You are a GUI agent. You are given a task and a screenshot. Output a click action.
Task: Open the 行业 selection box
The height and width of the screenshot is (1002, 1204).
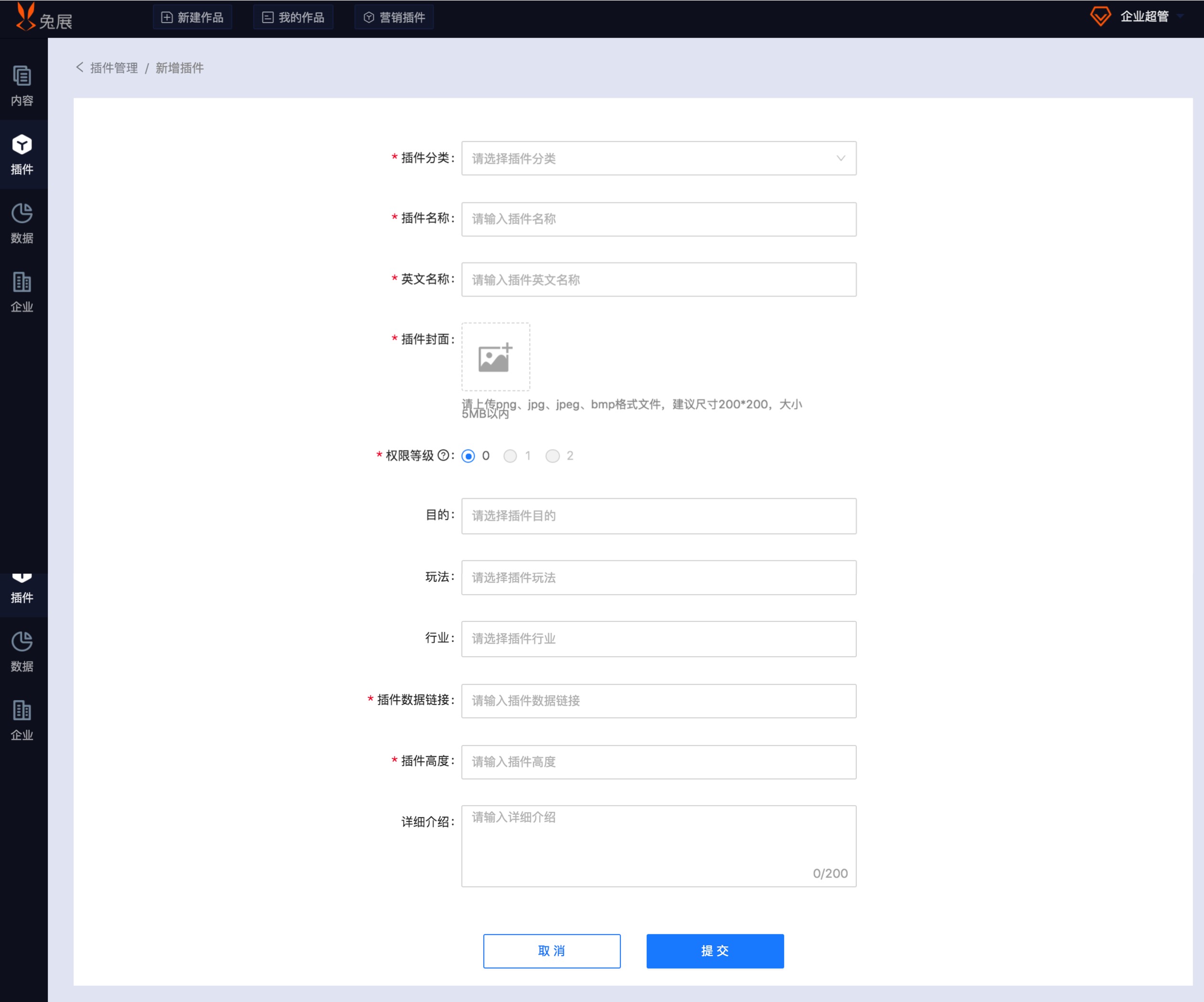coord(659,639)
